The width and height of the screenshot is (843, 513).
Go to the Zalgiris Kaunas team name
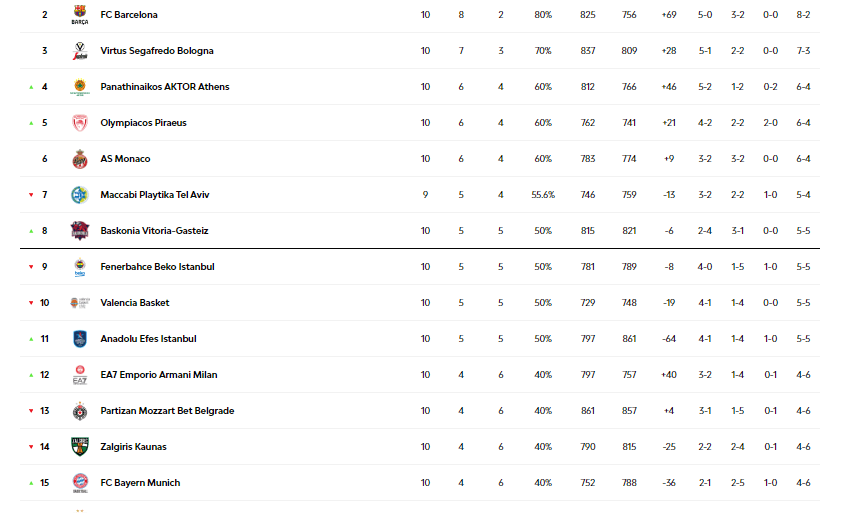(133, 447)
